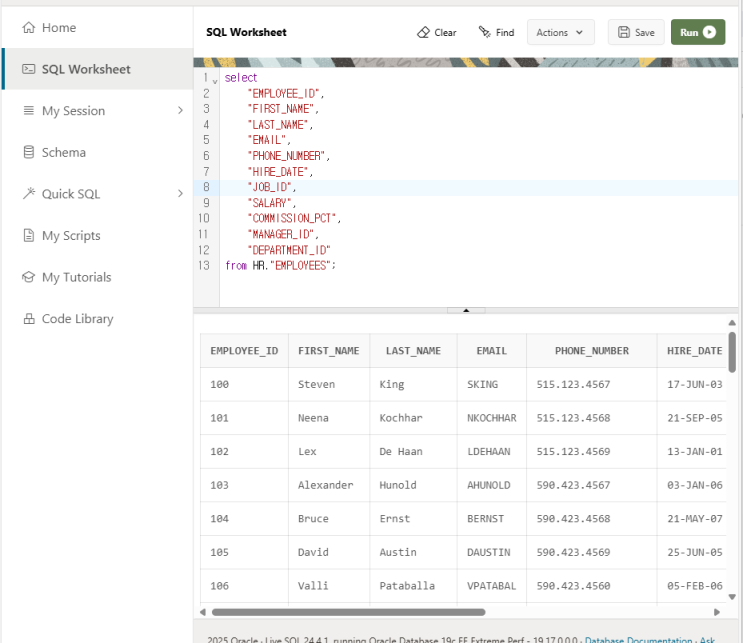Run the SQL query
Viewport: 743px width, 643px height.
[x=698, y=32]
